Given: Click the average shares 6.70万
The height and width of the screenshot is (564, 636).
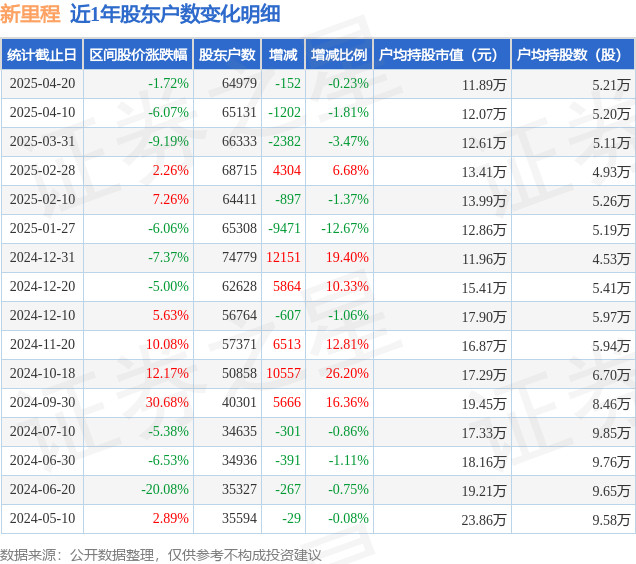Looking at the screenshot, I should (x=611, y=375).
